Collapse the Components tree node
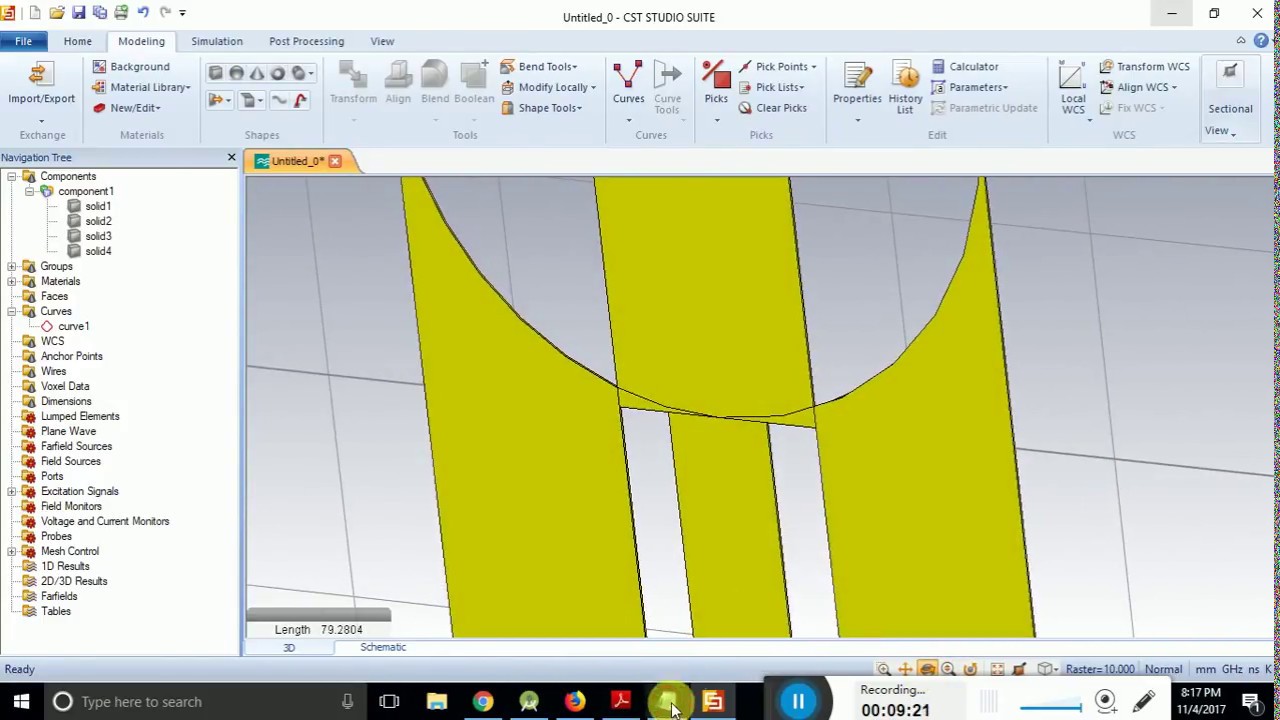 12,176
